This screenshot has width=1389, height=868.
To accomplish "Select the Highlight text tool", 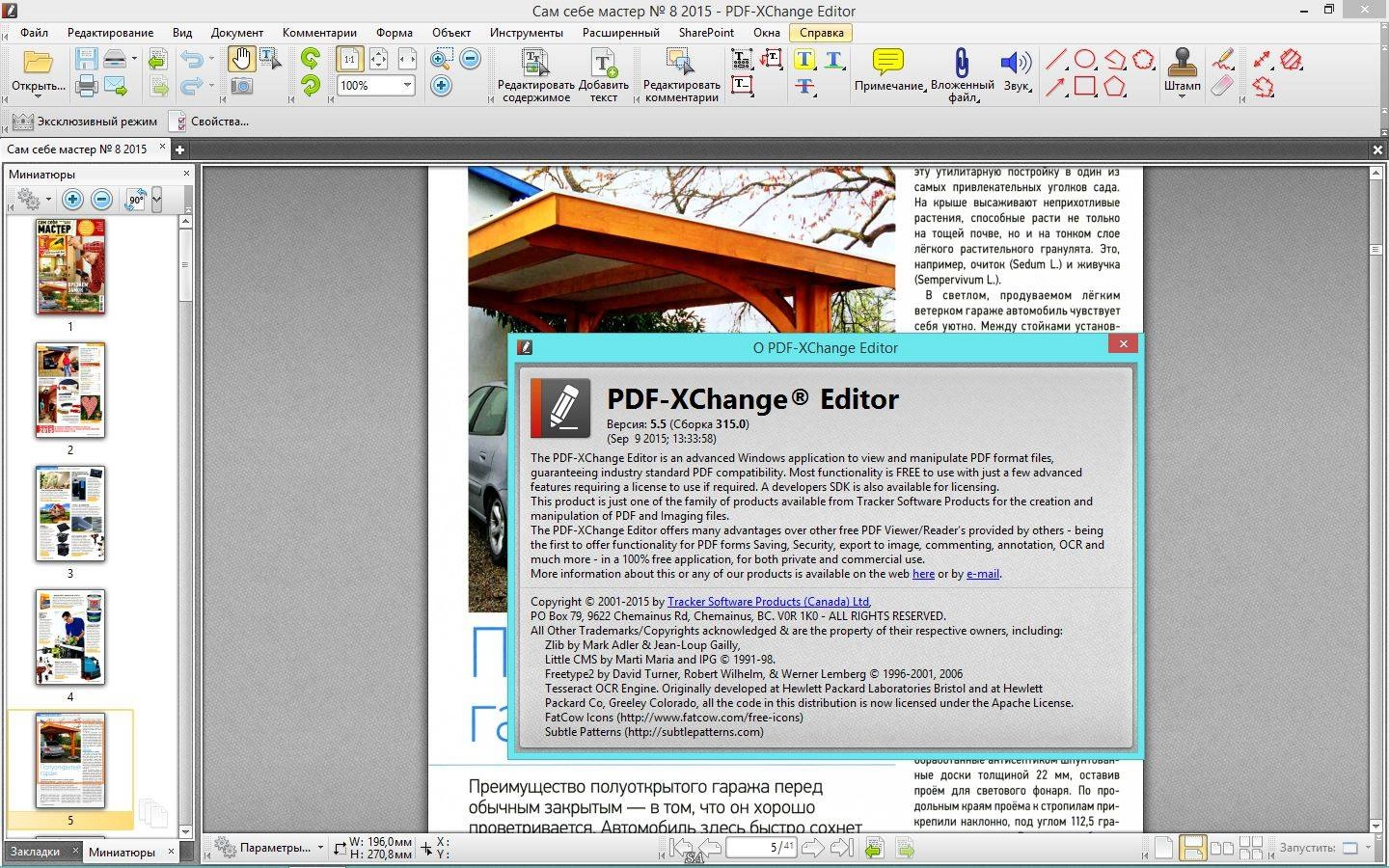I will click(804, 60).
